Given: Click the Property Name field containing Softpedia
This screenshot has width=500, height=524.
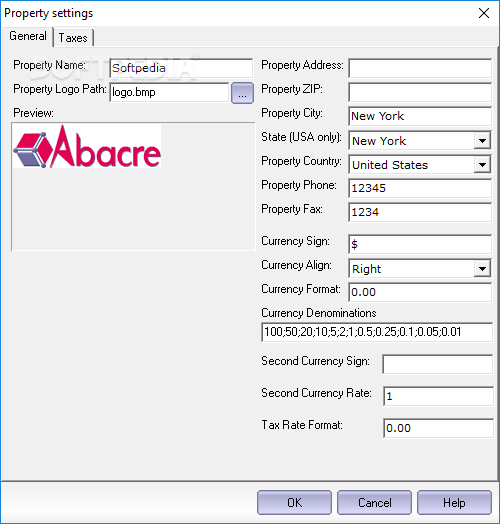Looking at the screenshot, I should pyautogui.click(x=181, y=68).
